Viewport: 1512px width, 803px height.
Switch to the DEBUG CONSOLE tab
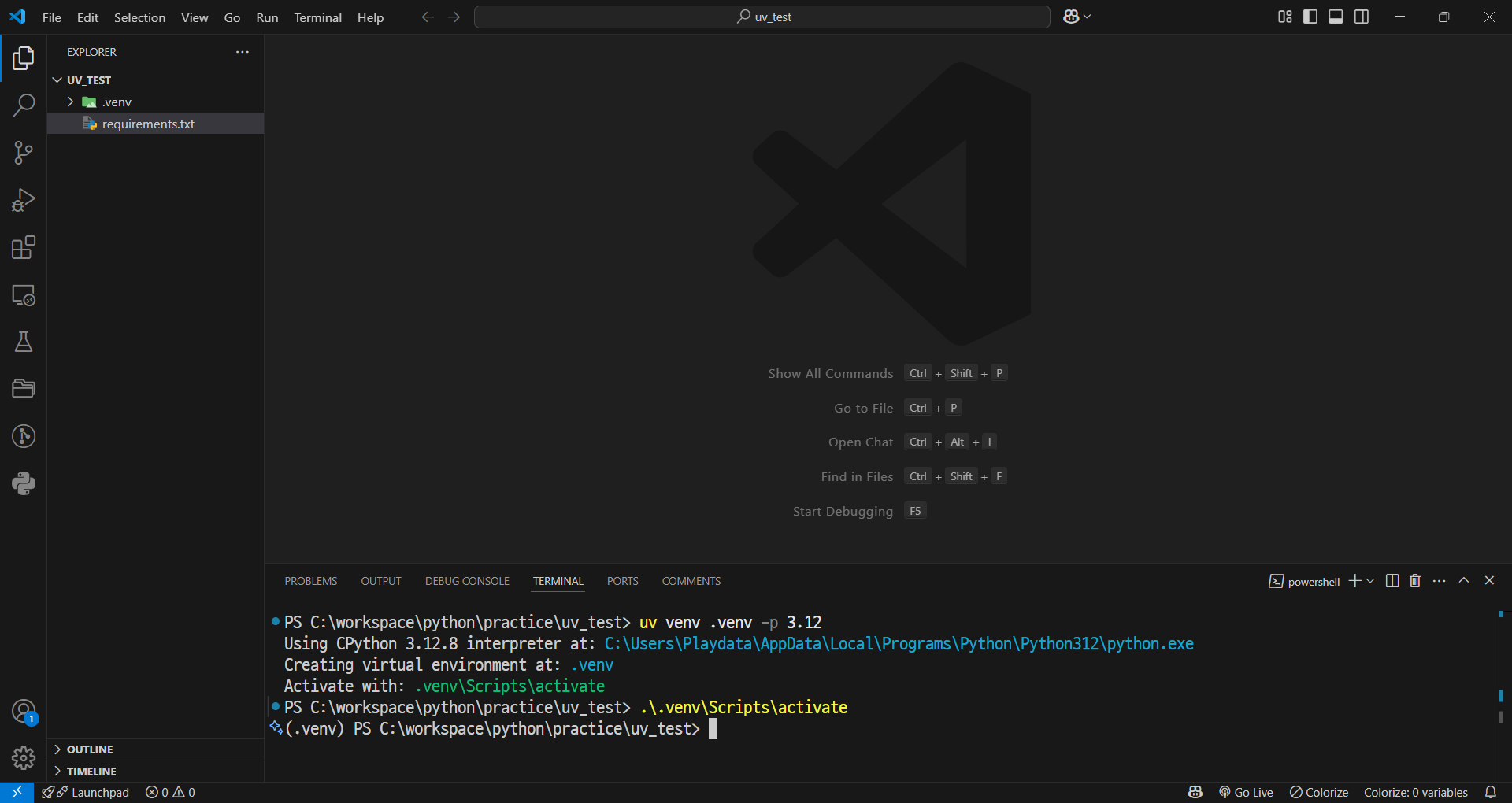click(x=467, y=581)
